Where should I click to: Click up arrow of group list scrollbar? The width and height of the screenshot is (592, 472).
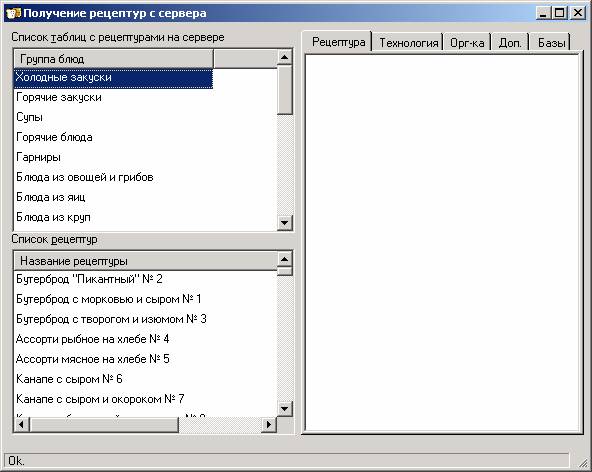tap(284, 57)
